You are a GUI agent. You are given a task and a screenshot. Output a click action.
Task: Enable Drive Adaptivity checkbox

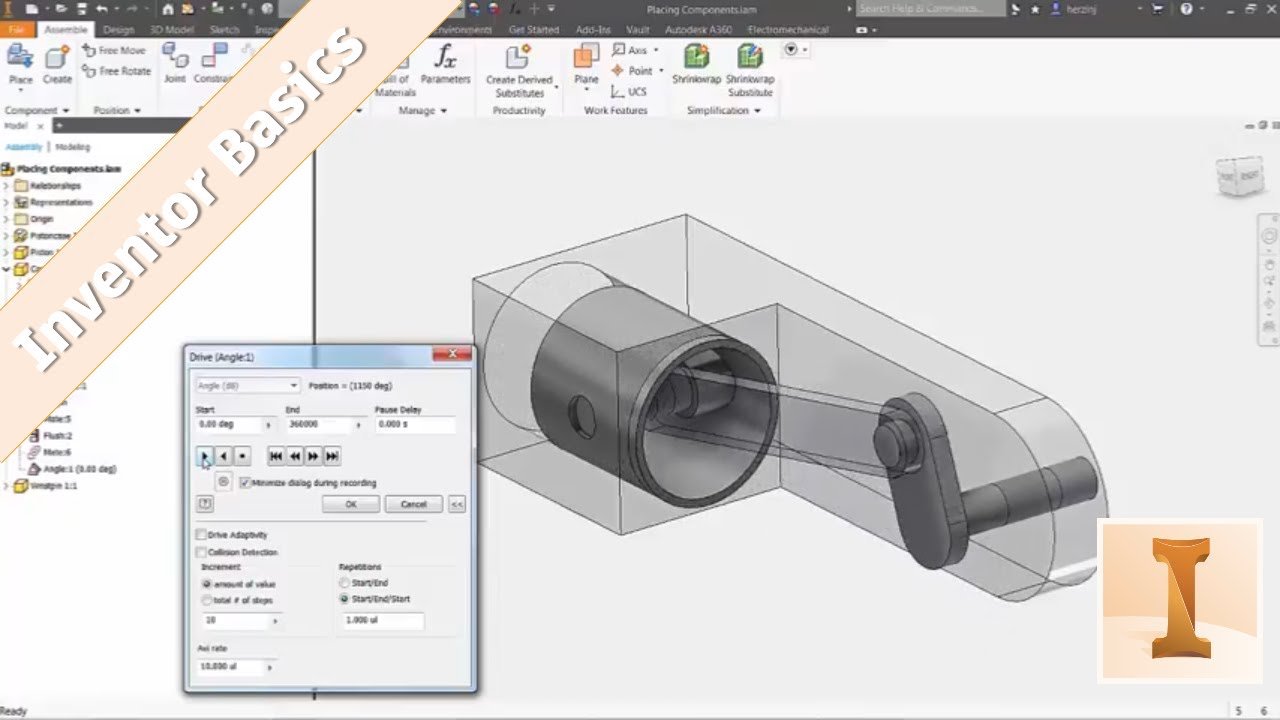click(202, 535)
